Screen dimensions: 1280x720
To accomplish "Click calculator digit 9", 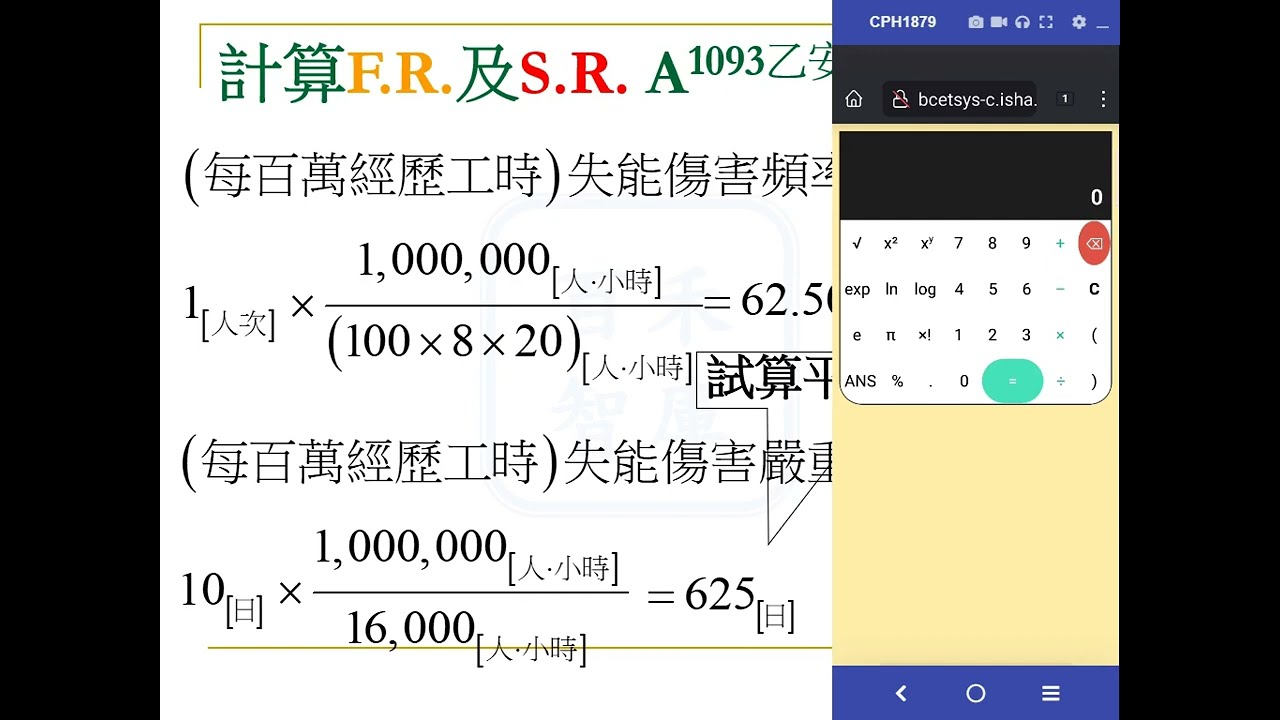I will click(1026, 244).
